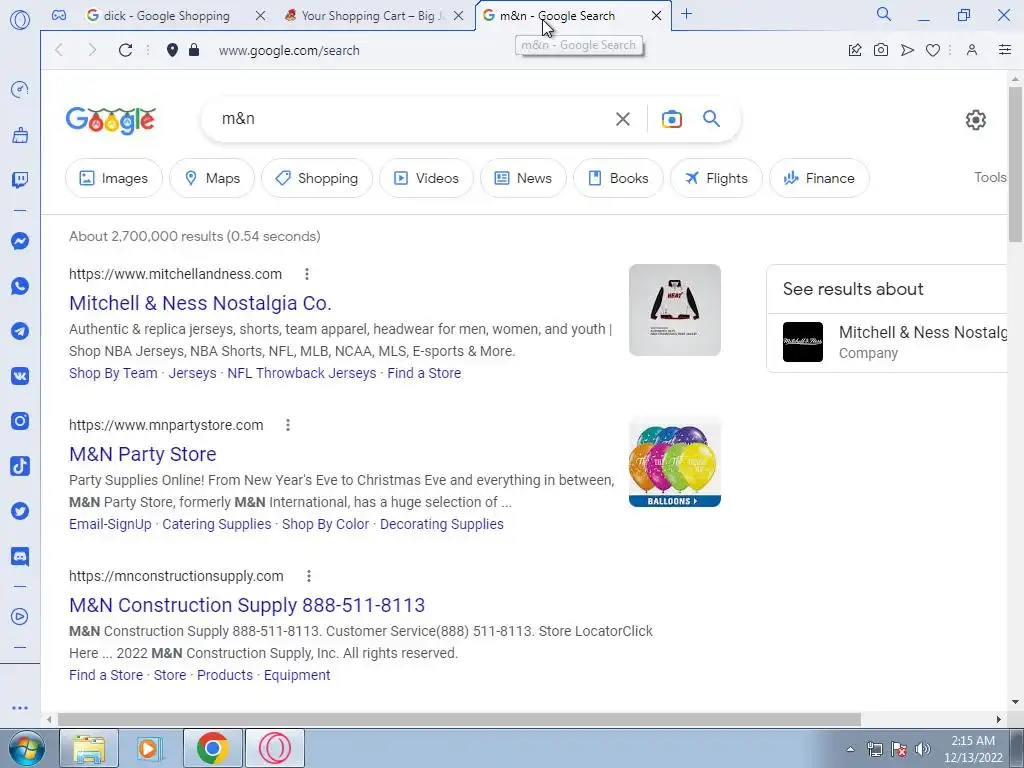Open Windows Explorer from taskbar
Viewport: 1024px width, 768px height.
[x=89, y=748]
